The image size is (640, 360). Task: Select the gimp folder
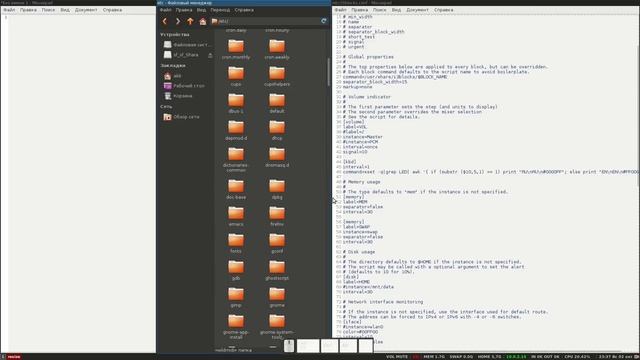(236, 297)
